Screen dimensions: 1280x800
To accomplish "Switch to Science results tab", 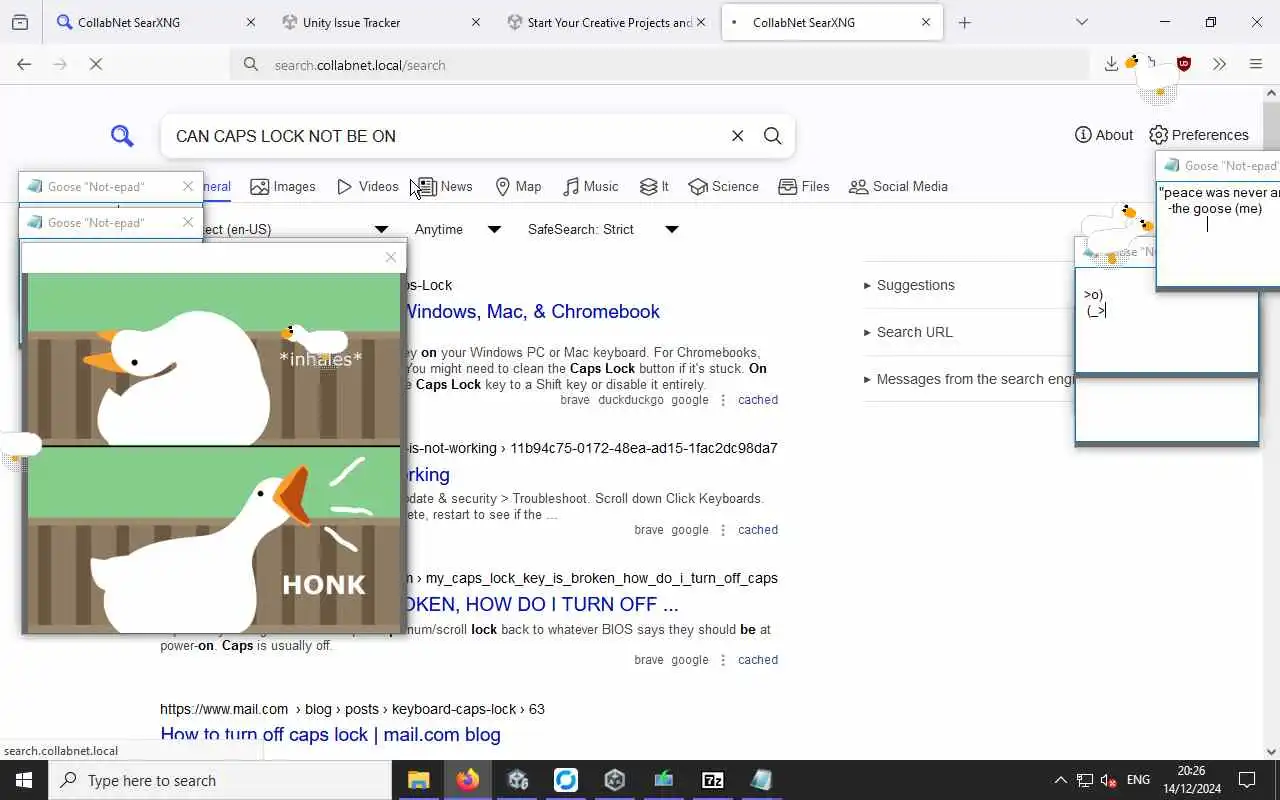I will point(724,187).
